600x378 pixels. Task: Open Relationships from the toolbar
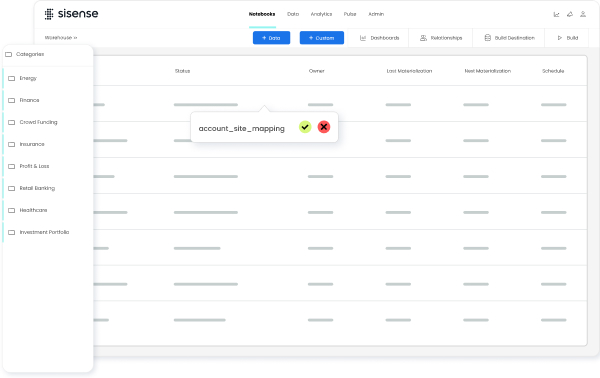(441, 38)
